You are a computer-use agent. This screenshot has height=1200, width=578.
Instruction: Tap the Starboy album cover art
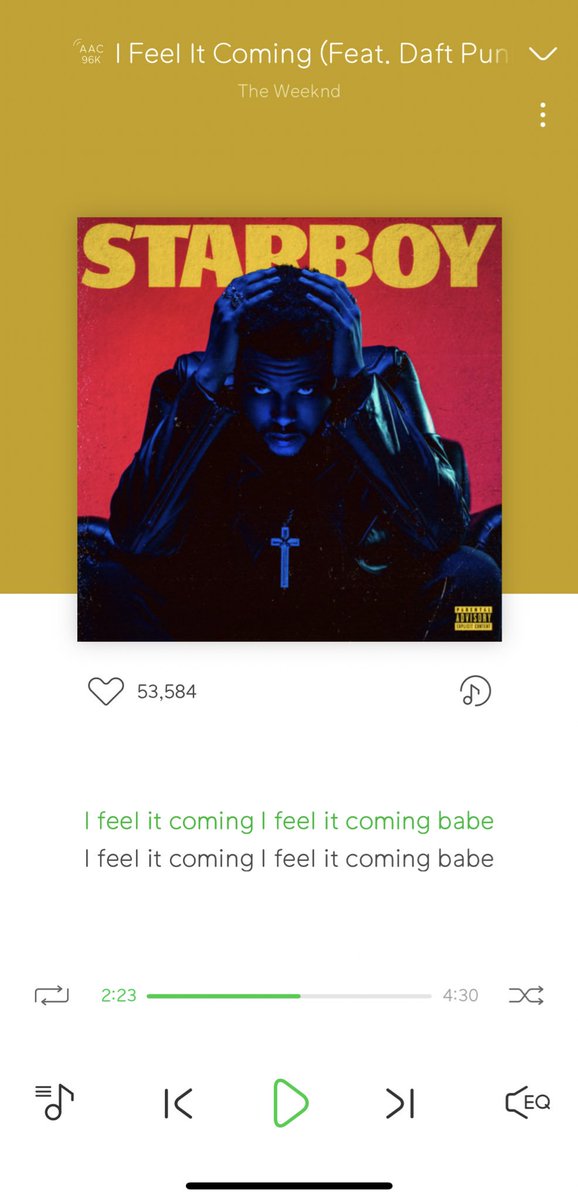point(289,429)
